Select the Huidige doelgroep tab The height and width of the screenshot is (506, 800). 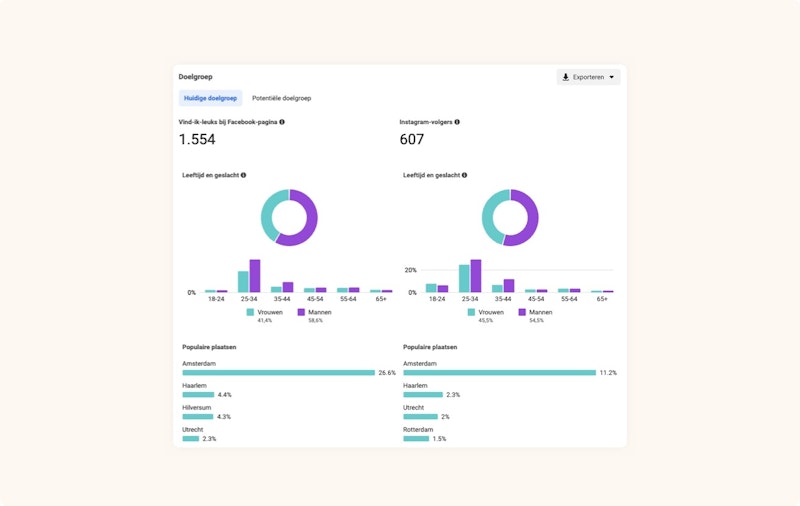pyautogui.click(x=210, y=98)
